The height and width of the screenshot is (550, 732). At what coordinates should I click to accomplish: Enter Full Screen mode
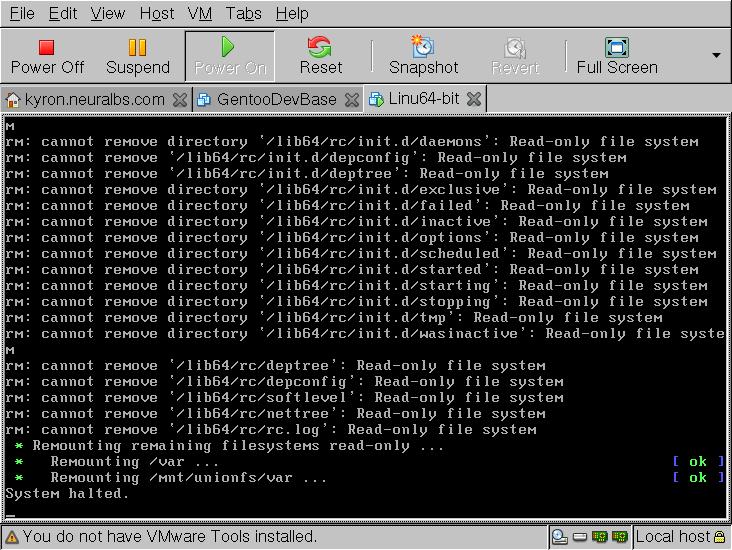[617, 56]
